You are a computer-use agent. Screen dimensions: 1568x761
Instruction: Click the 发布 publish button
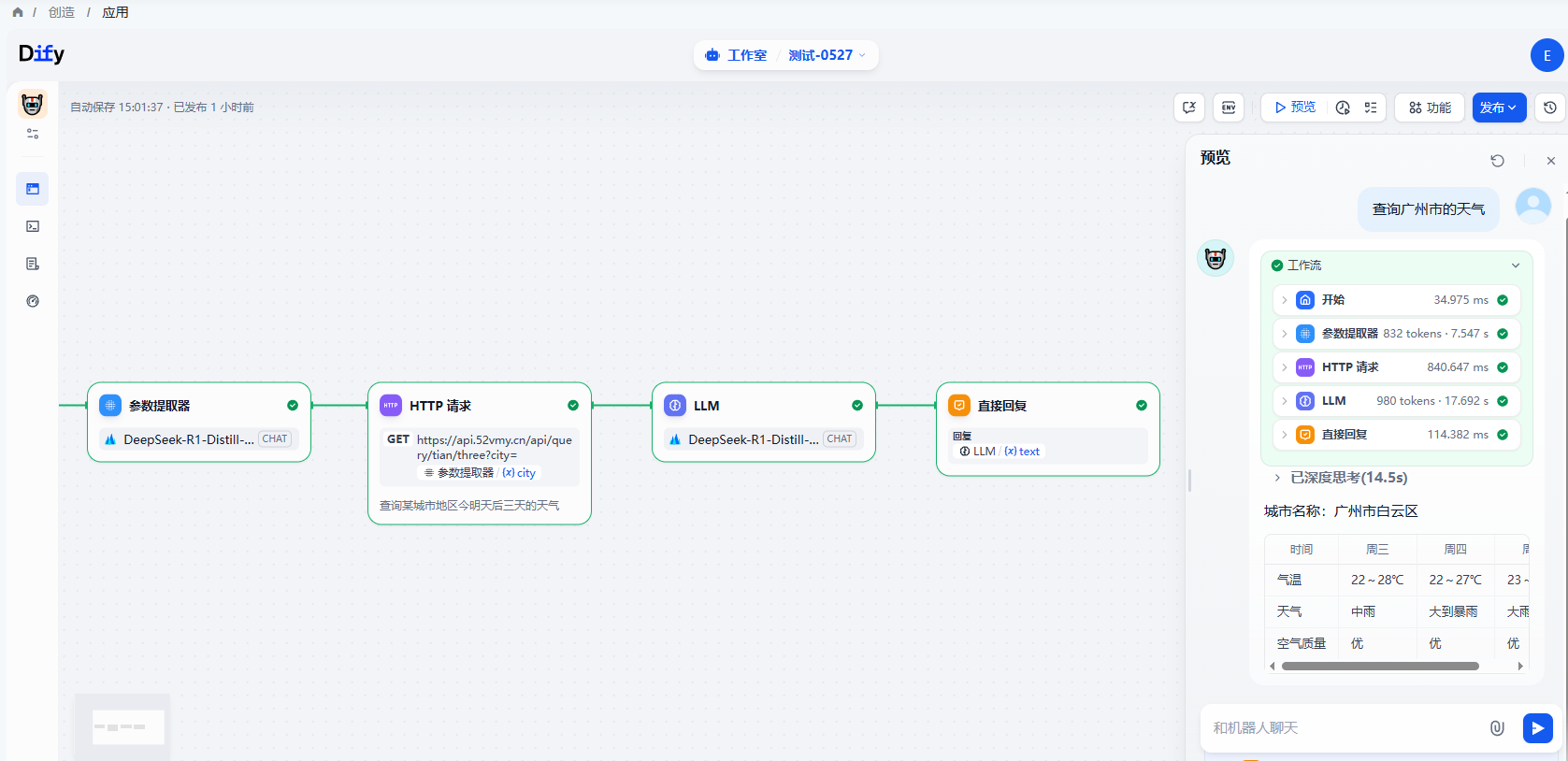(1499, 108)
